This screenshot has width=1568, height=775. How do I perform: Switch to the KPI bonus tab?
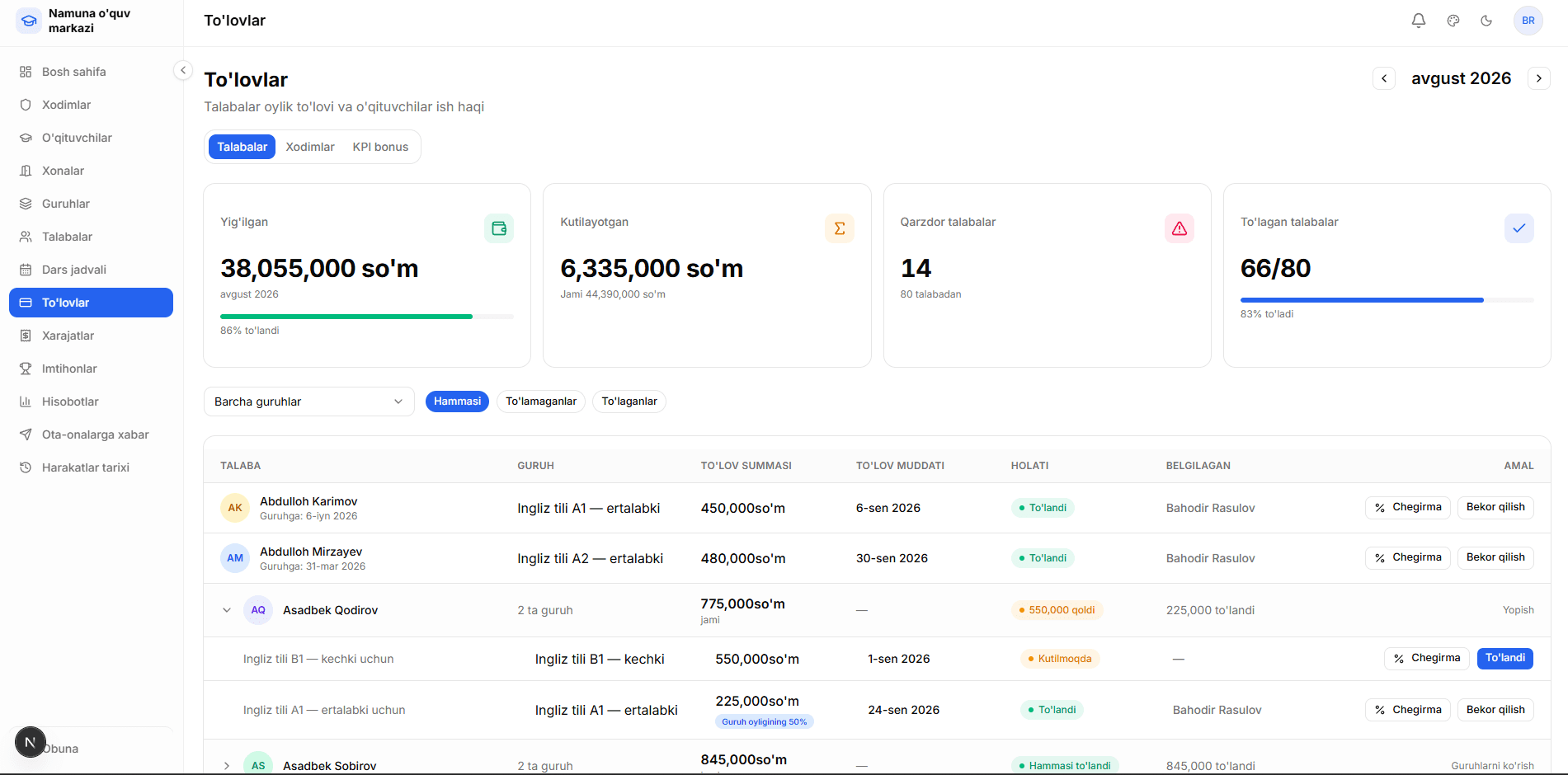click(x=380, y=147)
